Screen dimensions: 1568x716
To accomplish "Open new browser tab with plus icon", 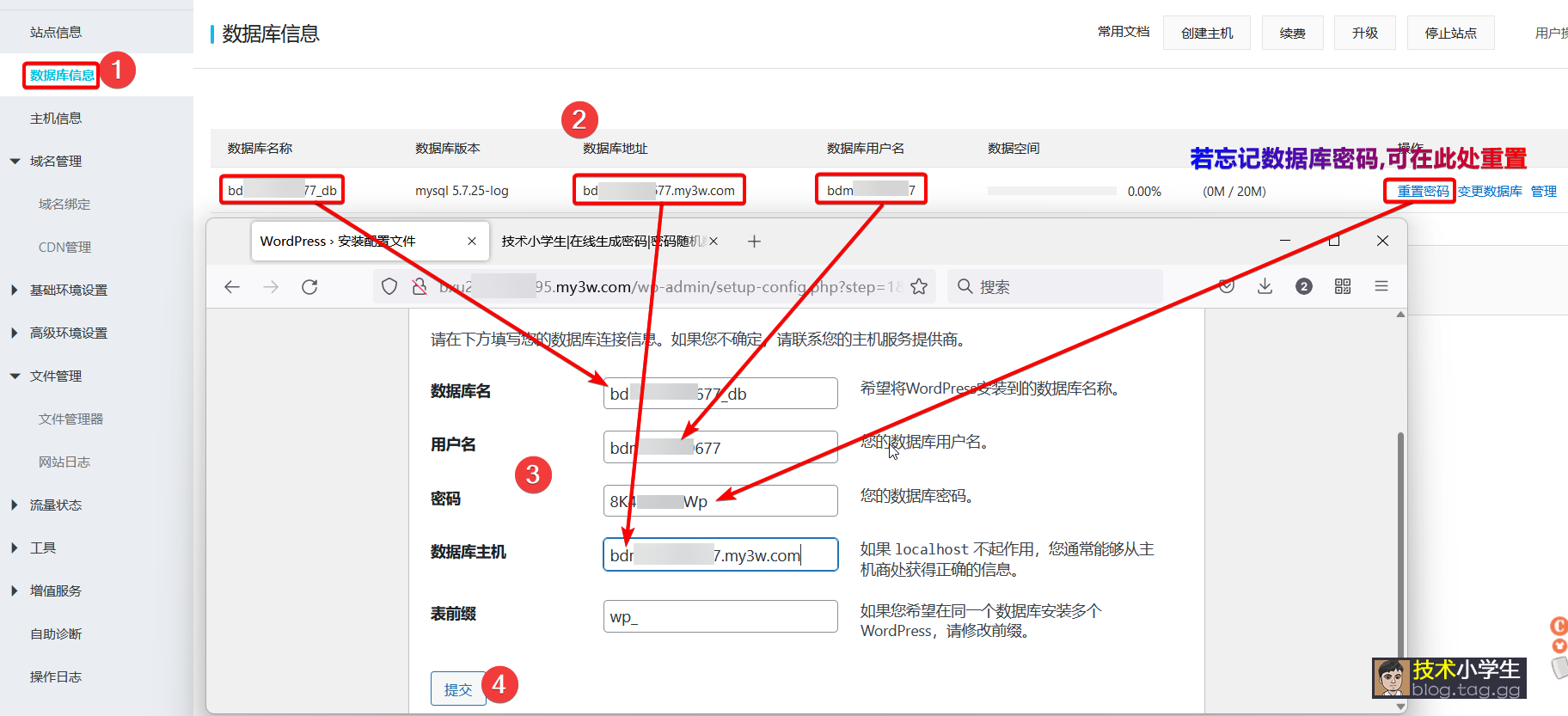I will [x=754, y=242].
